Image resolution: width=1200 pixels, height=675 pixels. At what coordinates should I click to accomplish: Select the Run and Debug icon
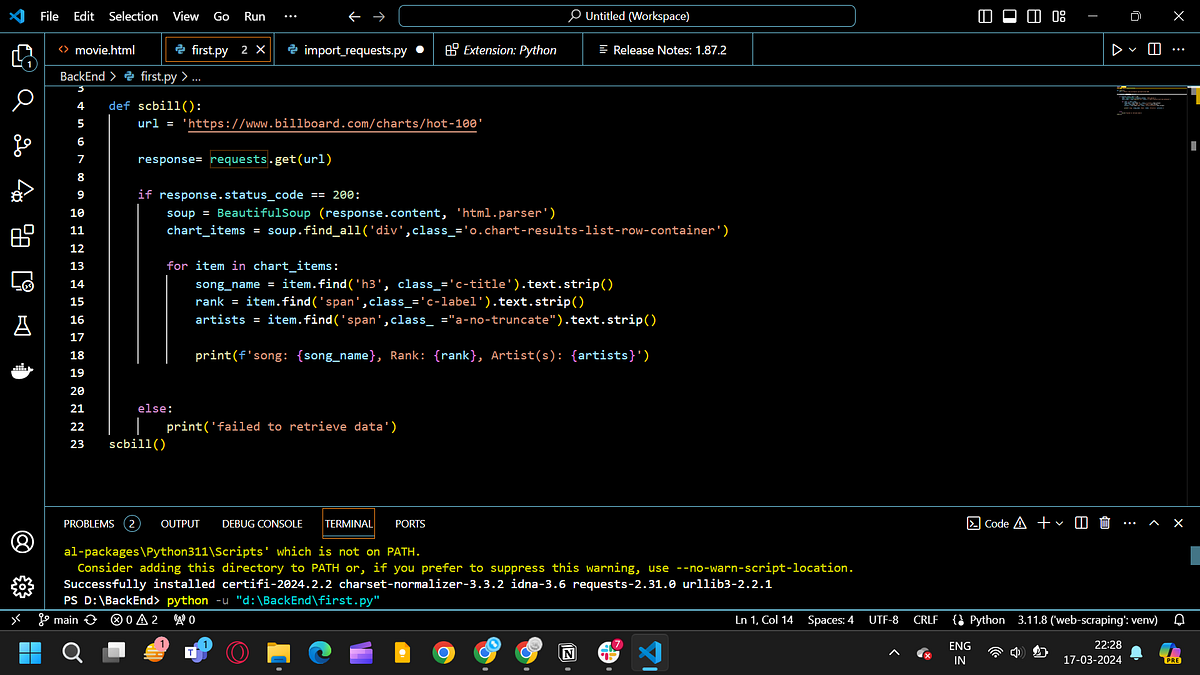tap(23, 190)
